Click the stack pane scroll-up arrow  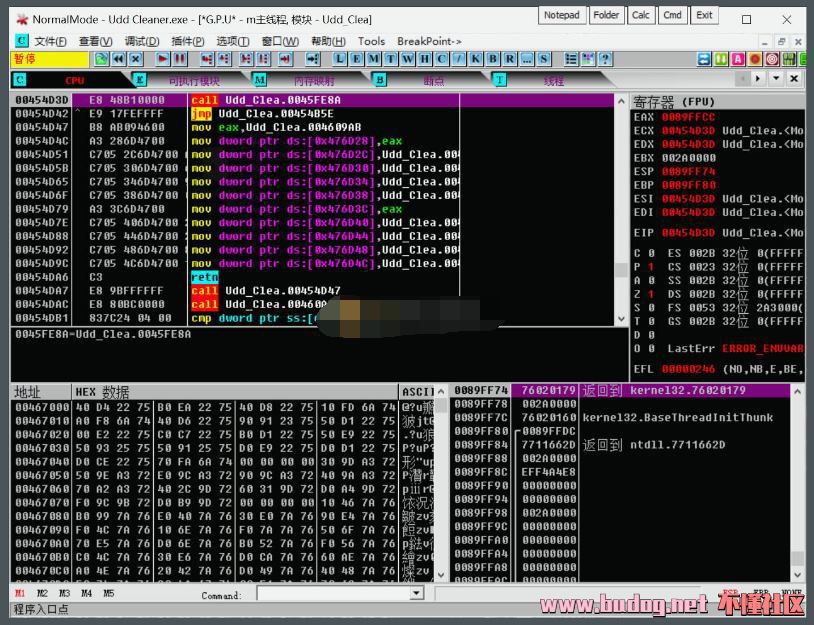click(x=798, y=391)
